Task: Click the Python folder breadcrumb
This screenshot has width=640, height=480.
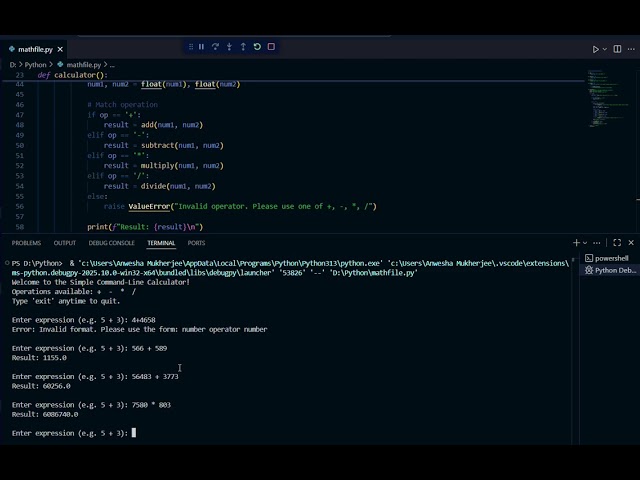Action: pos(36,65)
